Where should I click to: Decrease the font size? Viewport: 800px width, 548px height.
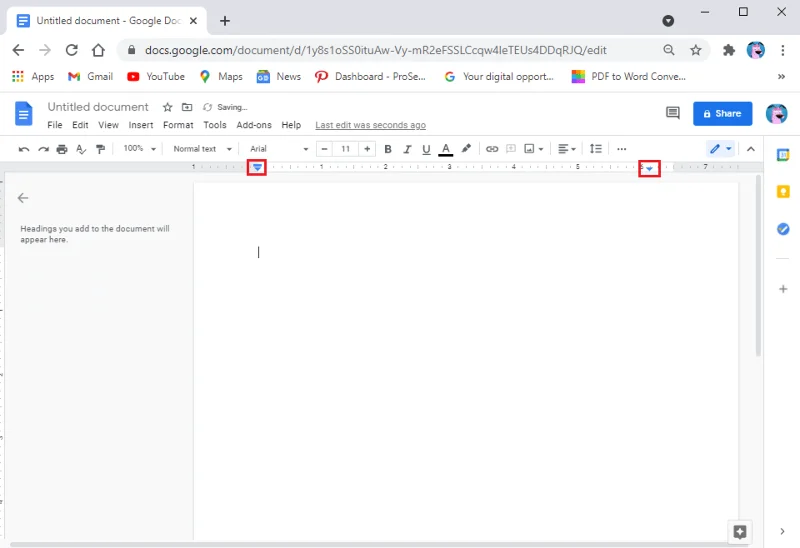tap(324, 149)
